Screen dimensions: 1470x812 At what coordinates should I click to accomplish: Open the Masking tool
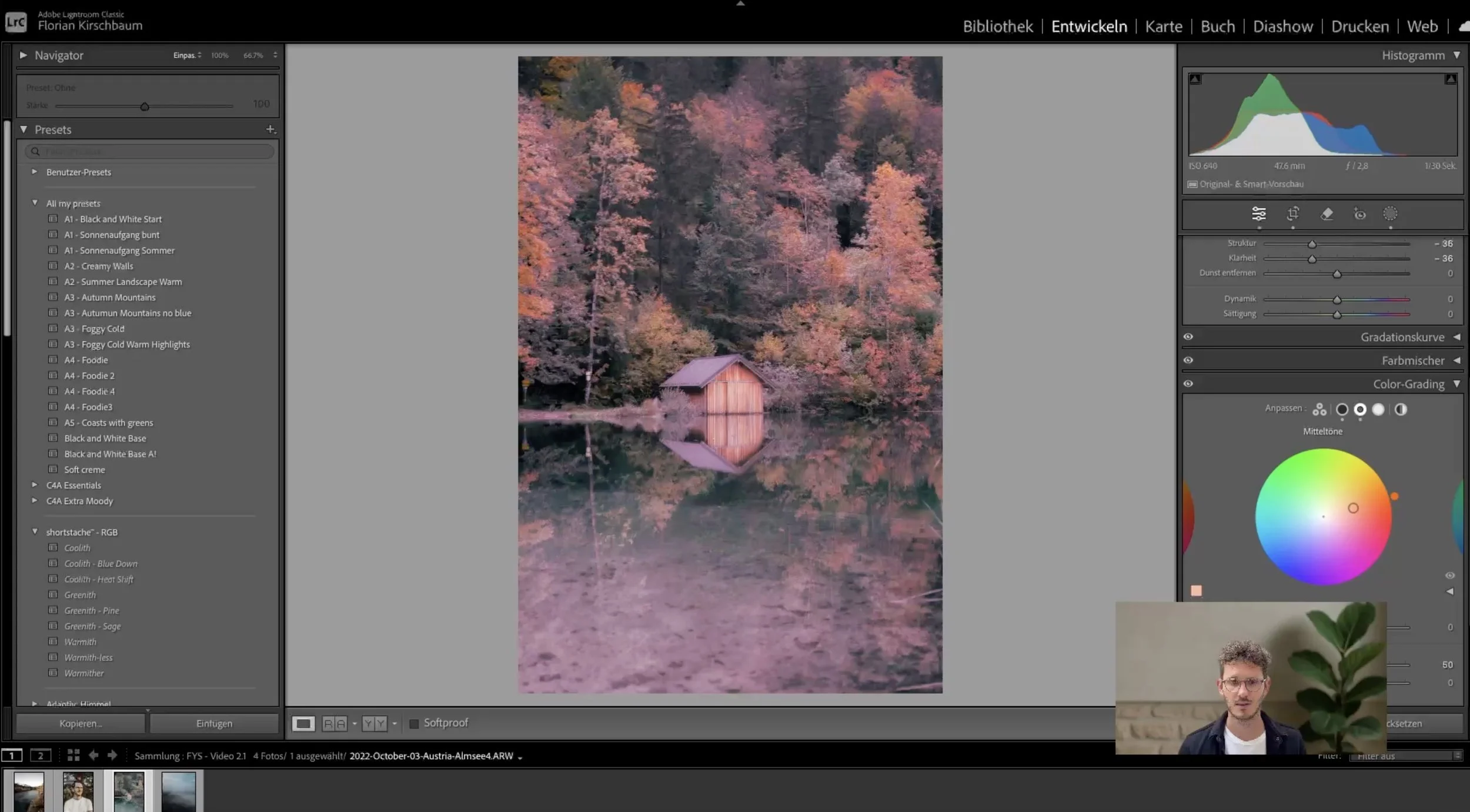pos(1390,213)
